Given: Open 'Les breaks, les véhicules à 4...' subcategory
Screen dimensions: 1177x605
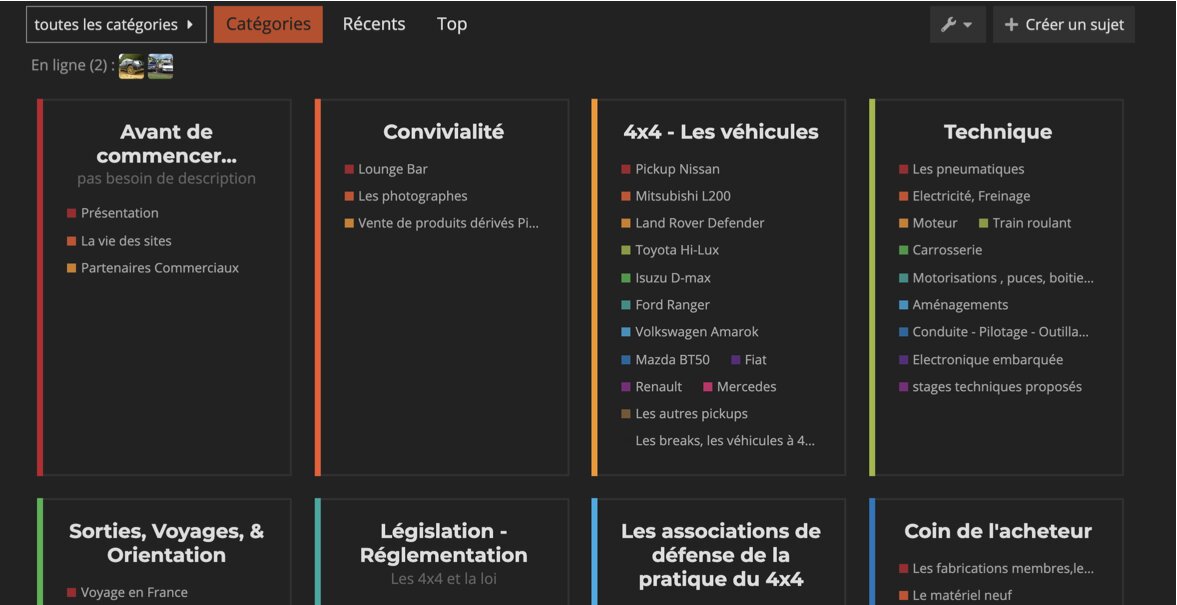Looking at the screenshot, I should (725, 441).
